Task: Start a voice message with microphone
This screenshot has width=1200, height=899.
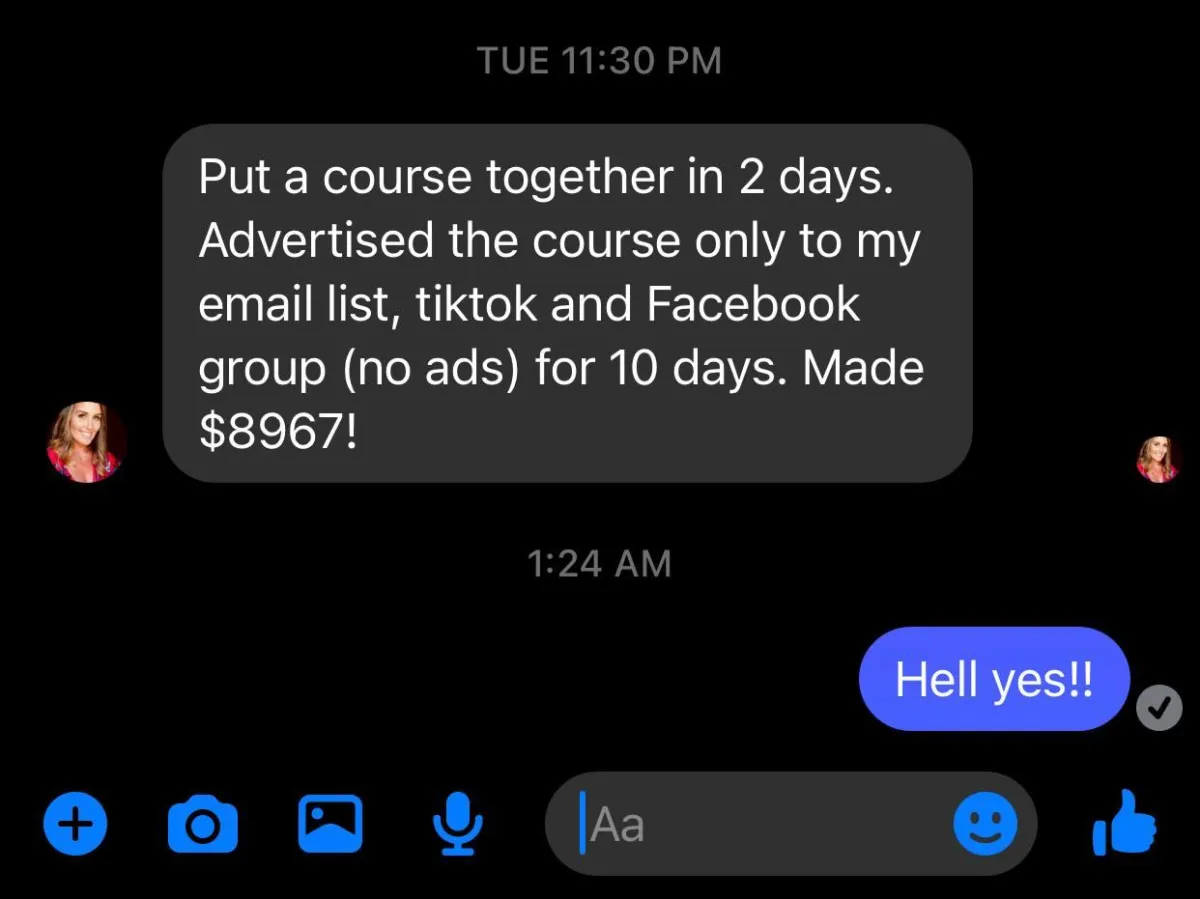Action: pyautogui.click(x=457, y=824)
